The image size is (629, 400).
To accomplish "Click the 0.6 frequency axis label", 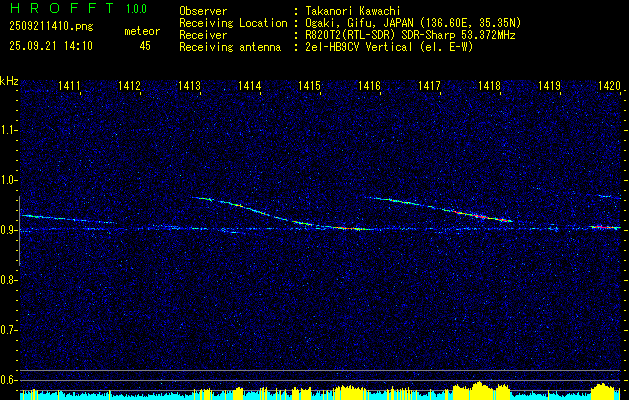I will (8, 380).
